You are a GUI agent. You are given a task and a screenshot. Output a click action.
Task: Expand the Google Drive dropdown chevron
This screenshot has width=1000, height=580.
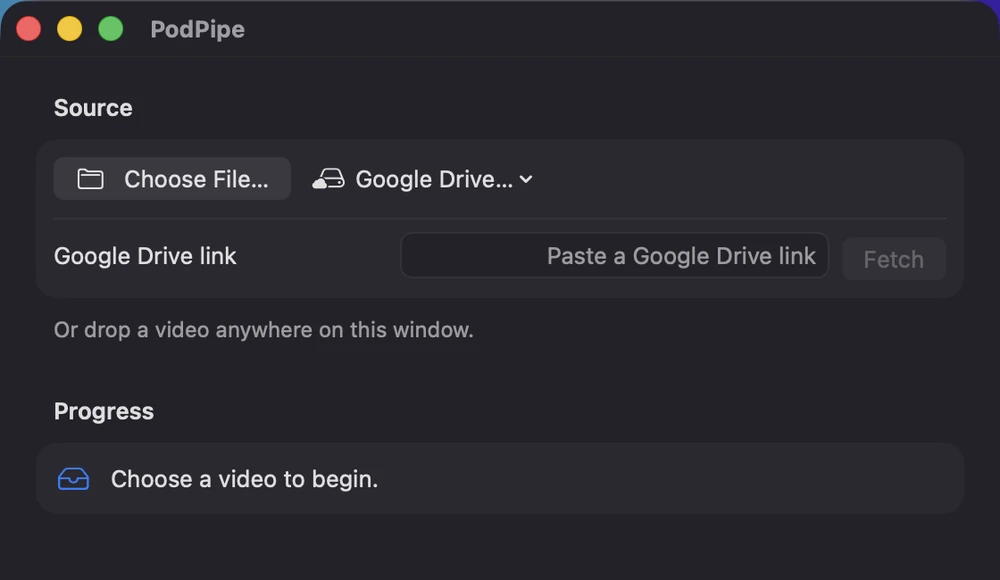(526, 180)
